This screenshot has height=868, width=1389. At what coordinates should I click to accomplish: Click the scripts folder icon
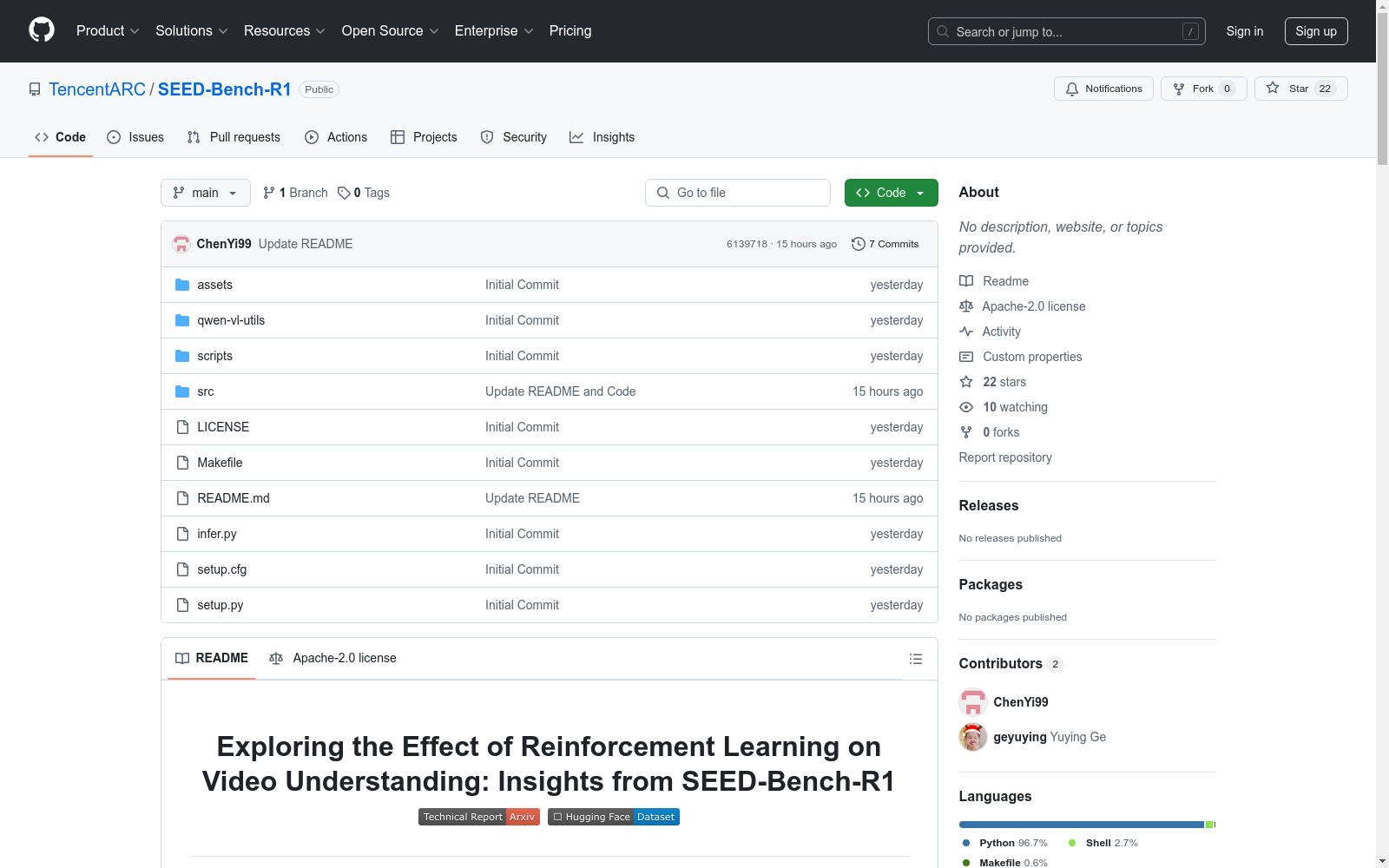(x=182, y=356)
